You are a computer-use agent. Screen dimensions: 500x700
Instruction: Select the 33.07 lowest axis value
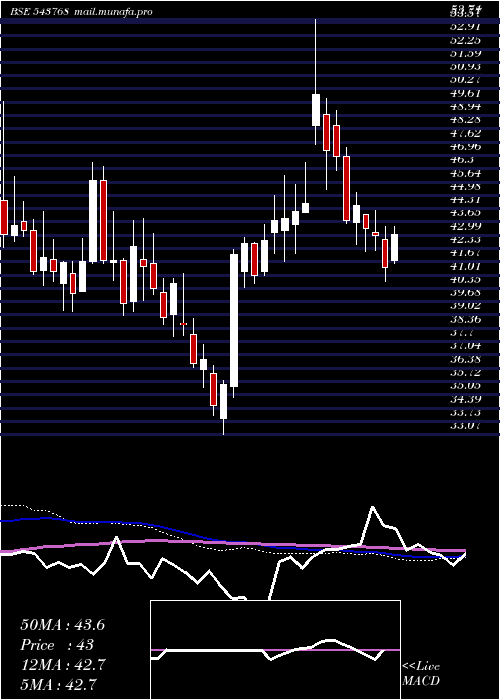pos(466,425)
